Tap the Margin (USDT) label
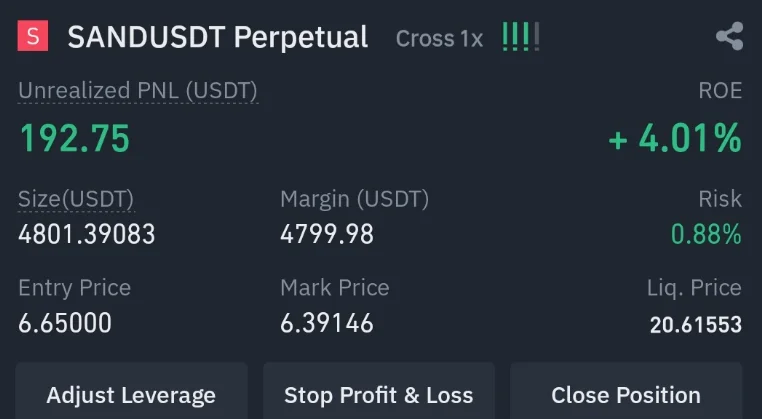762x419 pixels. tap(354, 199)
